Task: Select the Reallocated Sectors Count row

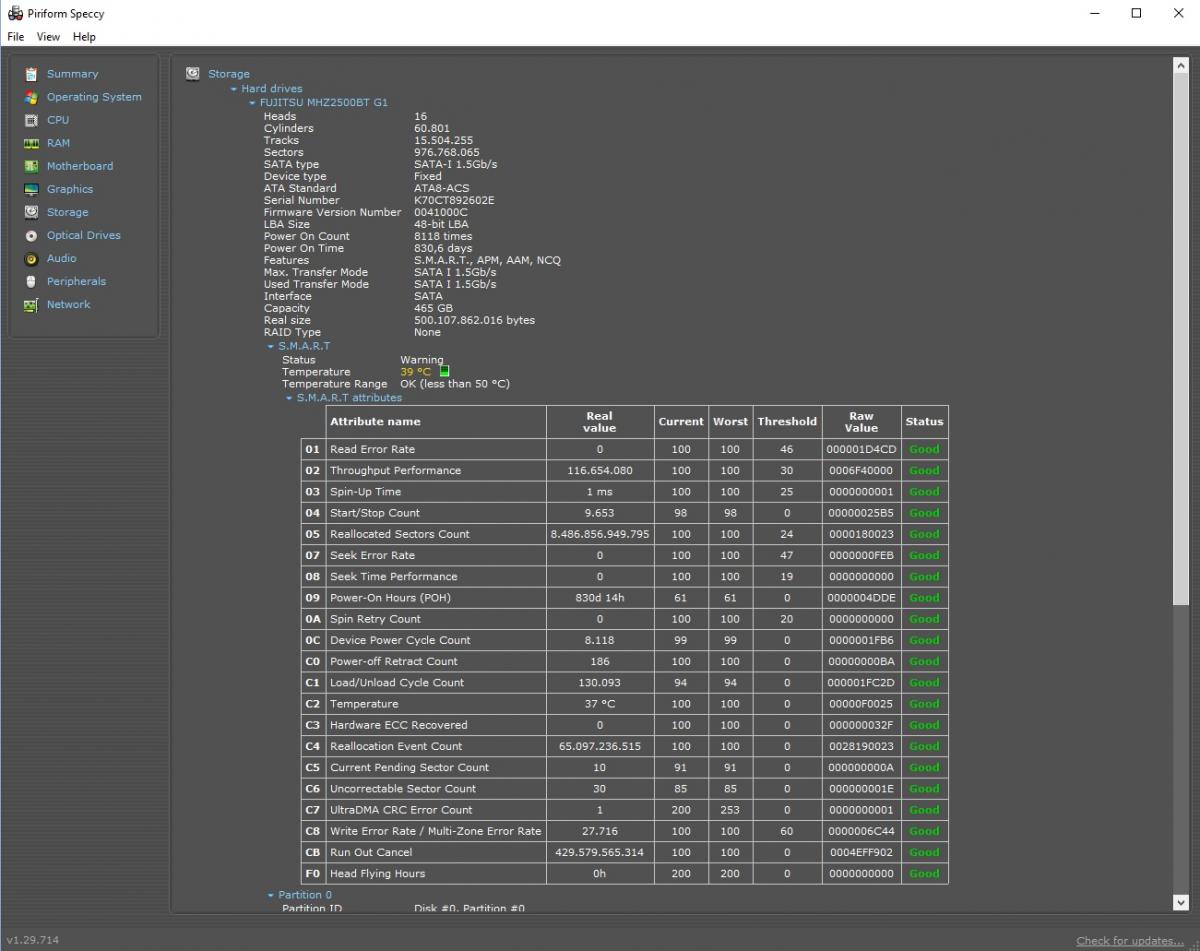Action: 624,534
